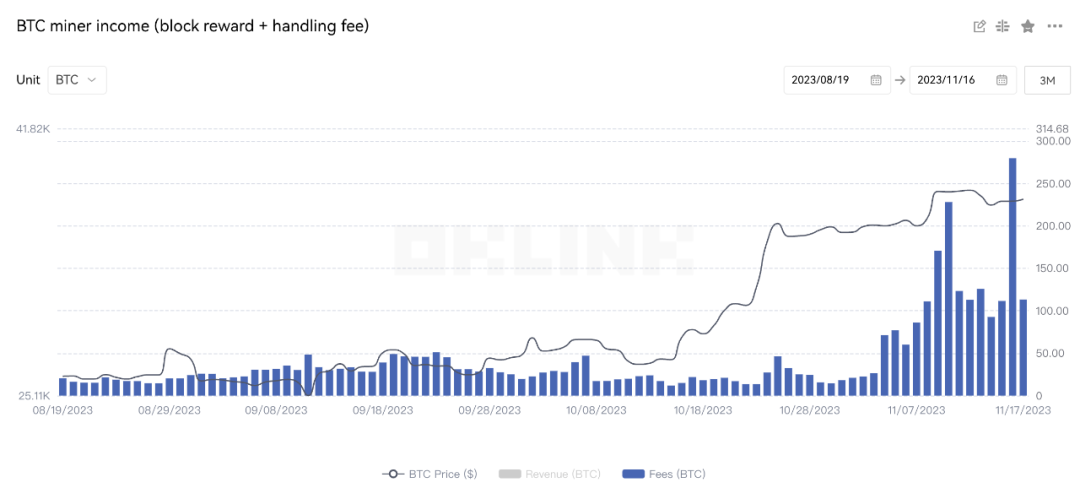Click calendar icon in end date field

coord(1002,80)
